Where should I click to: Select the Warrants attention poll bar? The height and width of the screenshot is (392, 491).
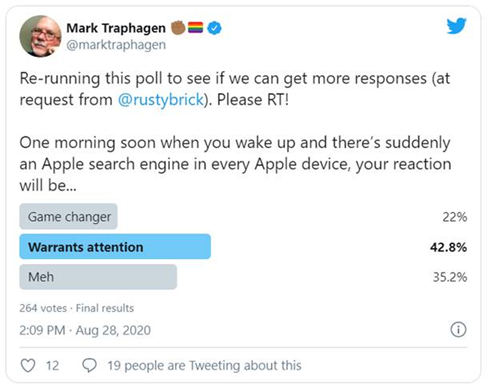click(115, 247)
